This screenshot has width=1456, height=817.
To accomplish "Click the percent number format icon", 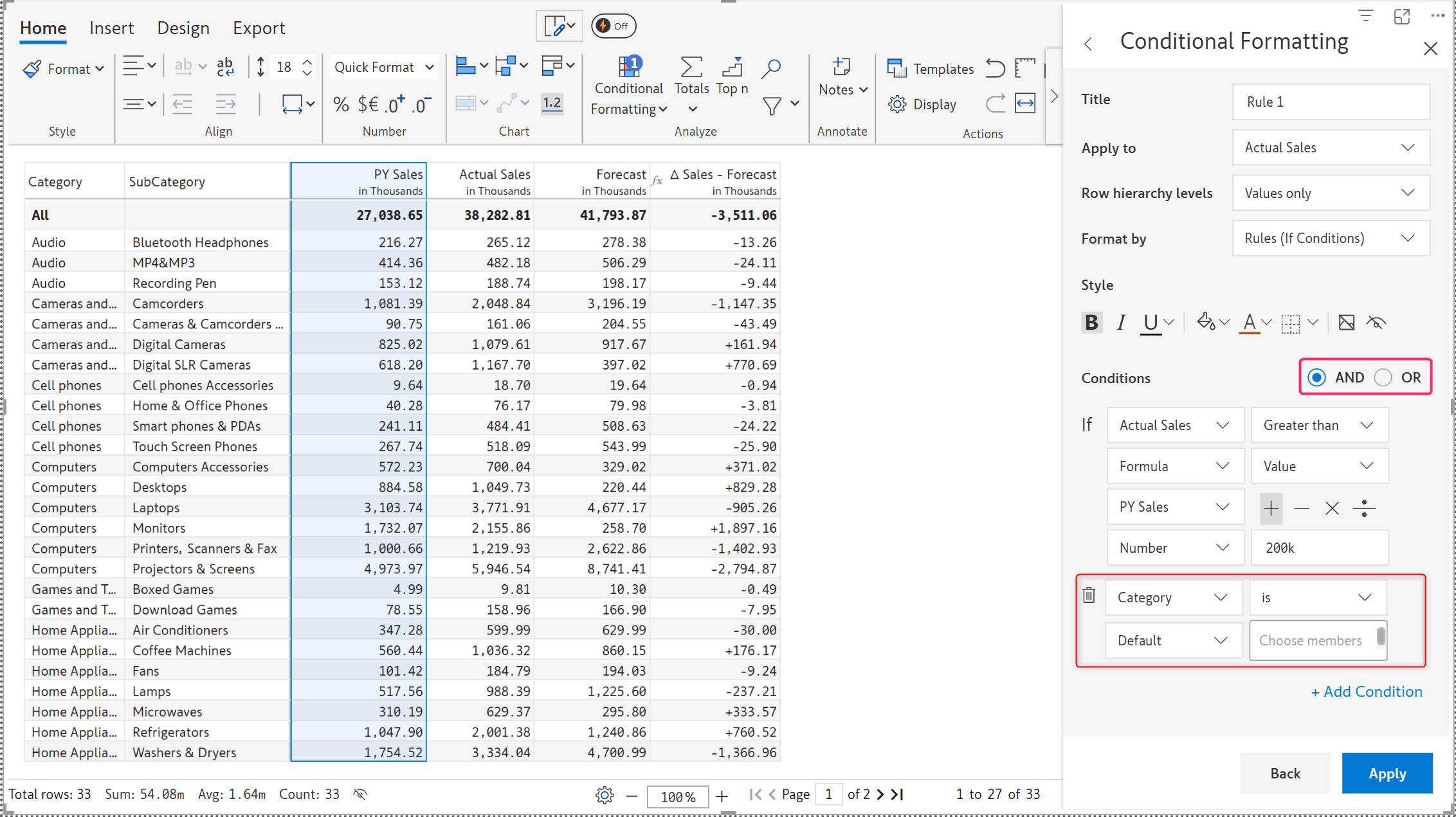I will [x=341, y=104].
